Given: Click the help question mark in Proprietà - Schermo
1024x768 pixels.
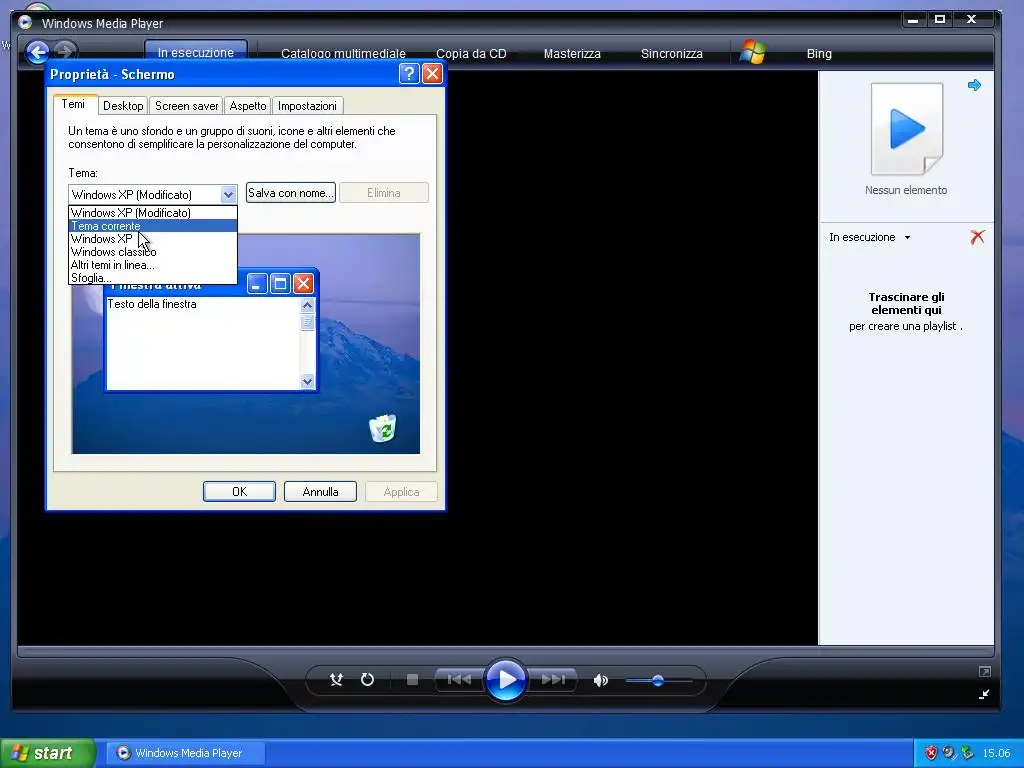Looking at the screenshot, I should [x=409, y=73].
